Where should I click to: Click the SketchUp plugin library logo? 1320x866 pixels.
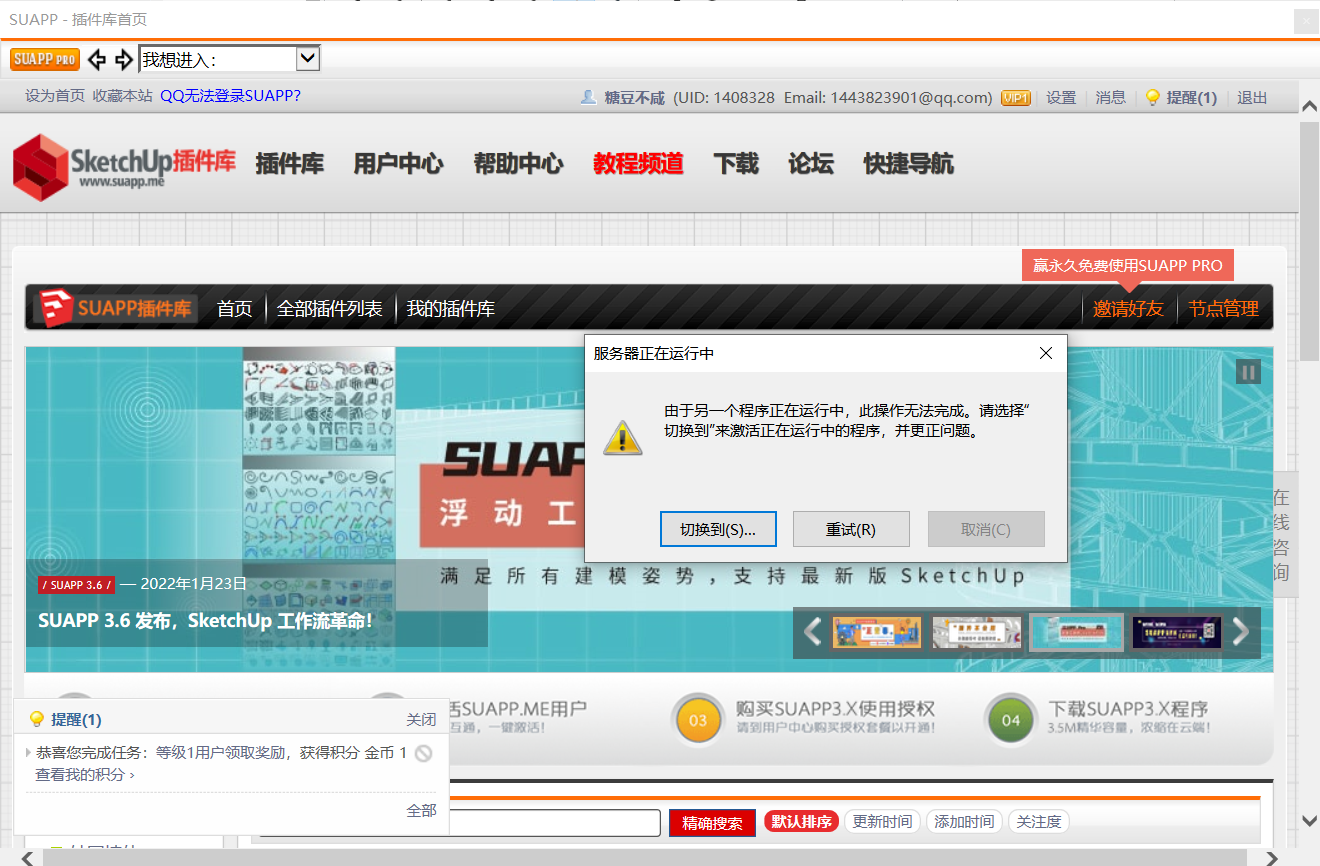click(124, 166)
